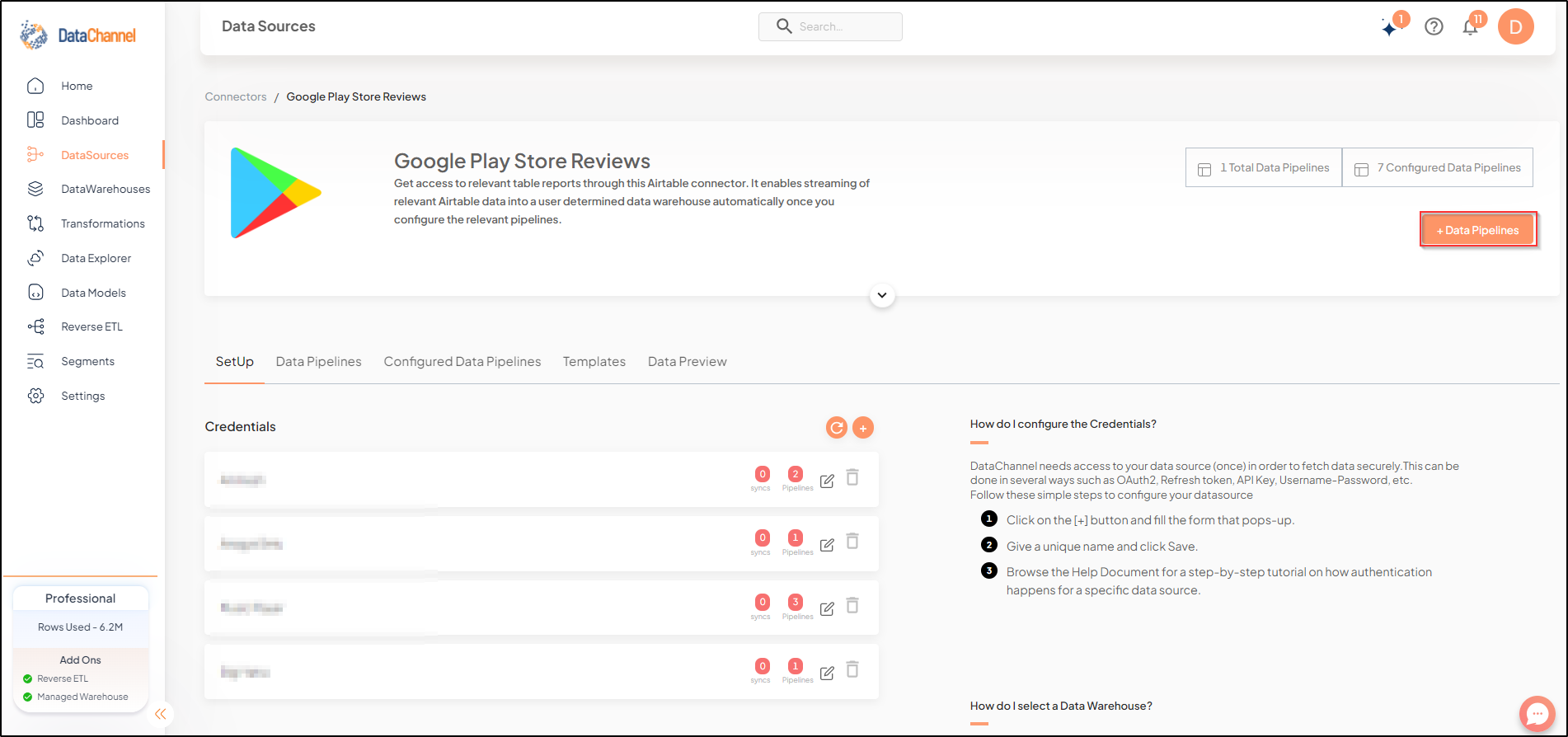Click 'How do I select a Data Warehouse?' heading

(1061, 706)
